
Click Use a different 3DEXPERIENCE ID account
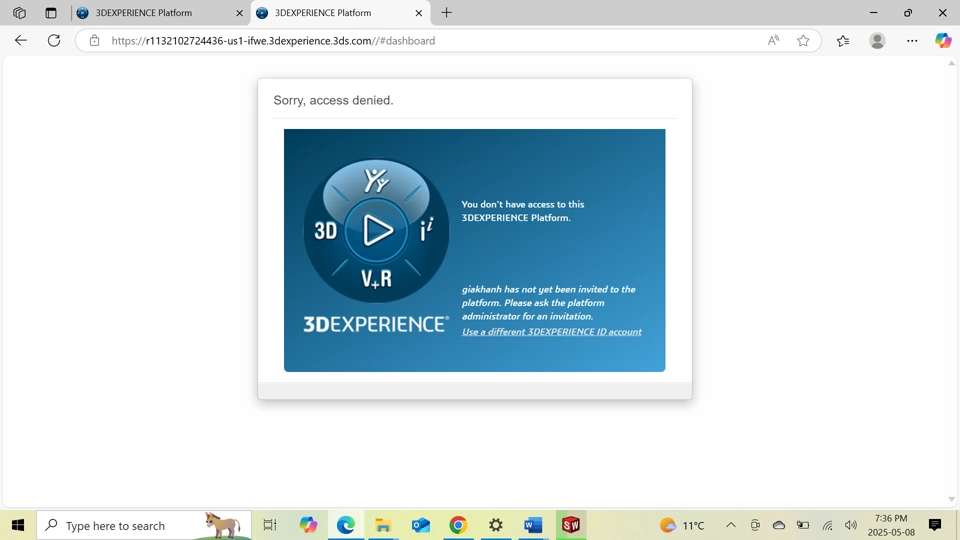[x=552, y=331]
